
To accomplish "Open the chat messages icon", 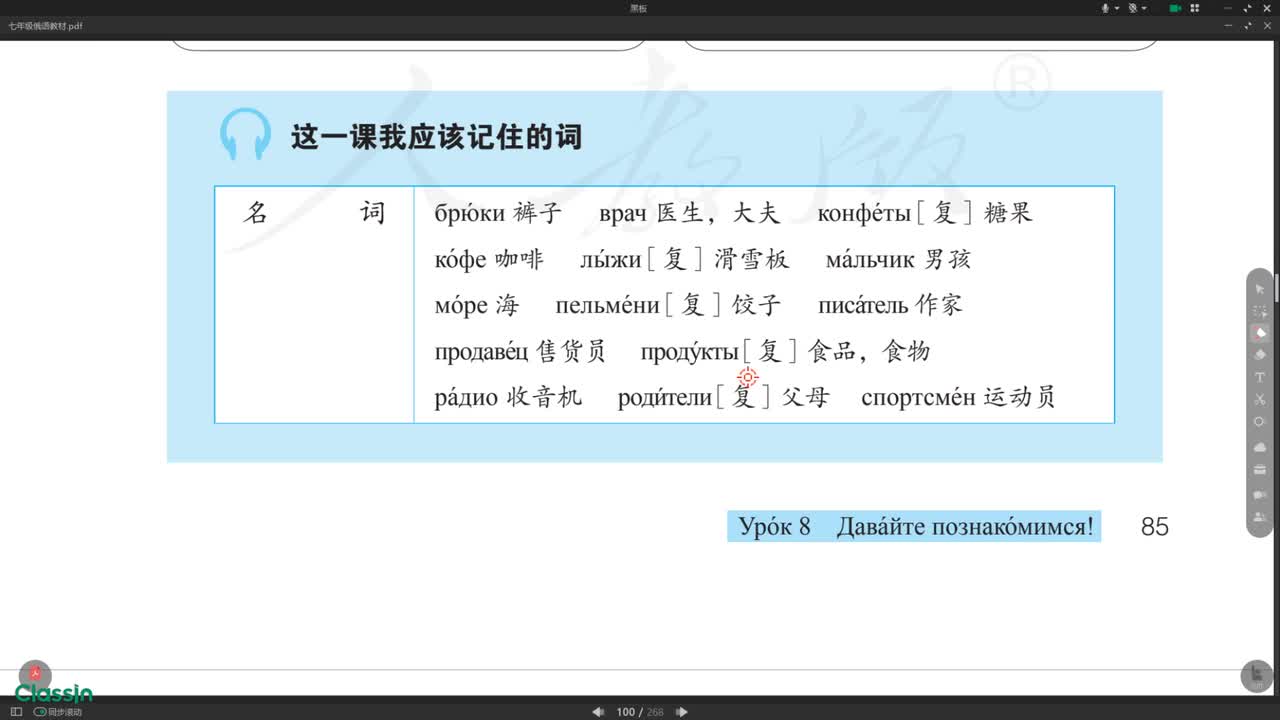I will pyautogui.click(x=1260, y=494).
